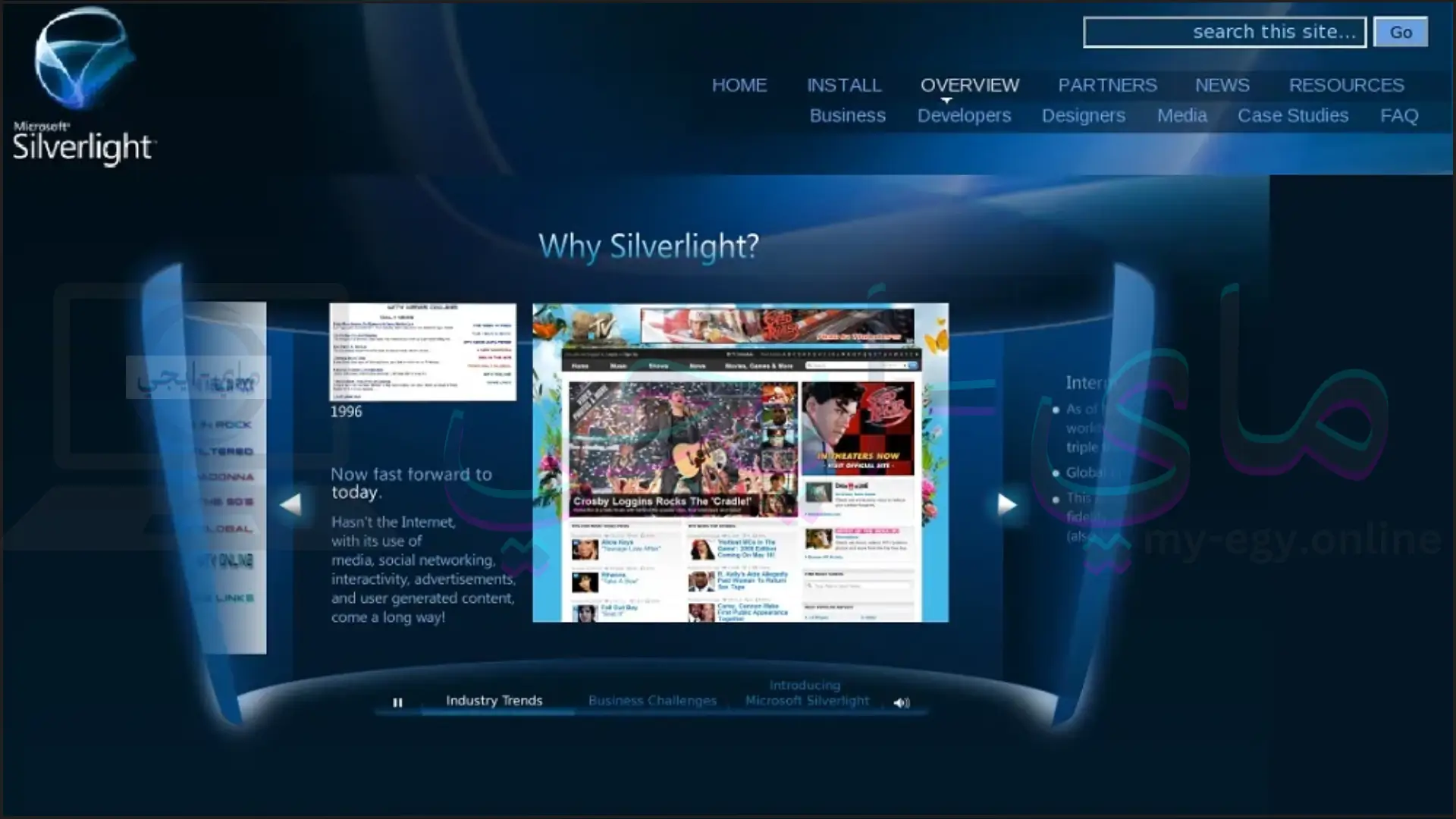
Task: Click the 1996 website thumbnail
Action: (x=422, y=352)
